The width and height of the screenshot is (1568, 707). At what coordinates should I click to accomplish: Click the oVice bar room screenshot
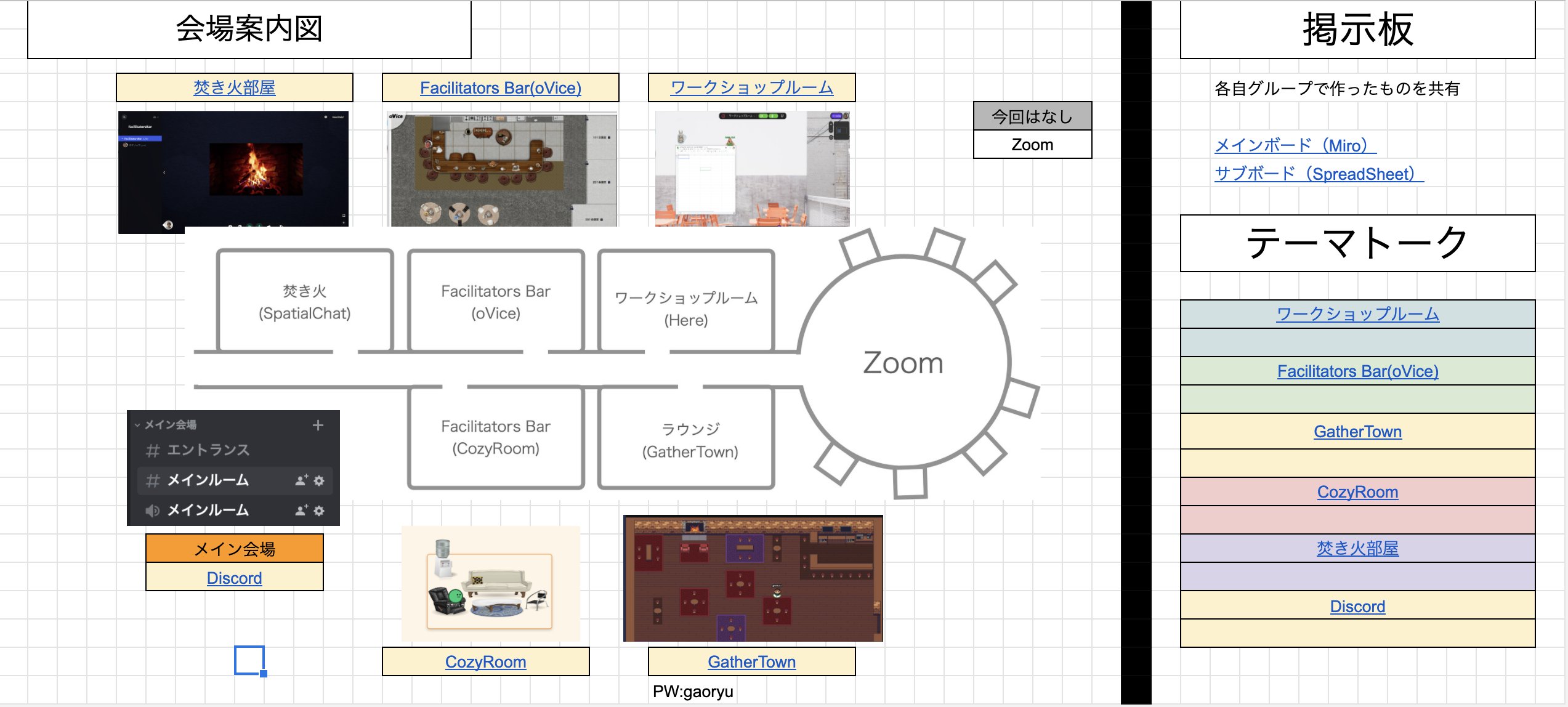click(502, 169)
